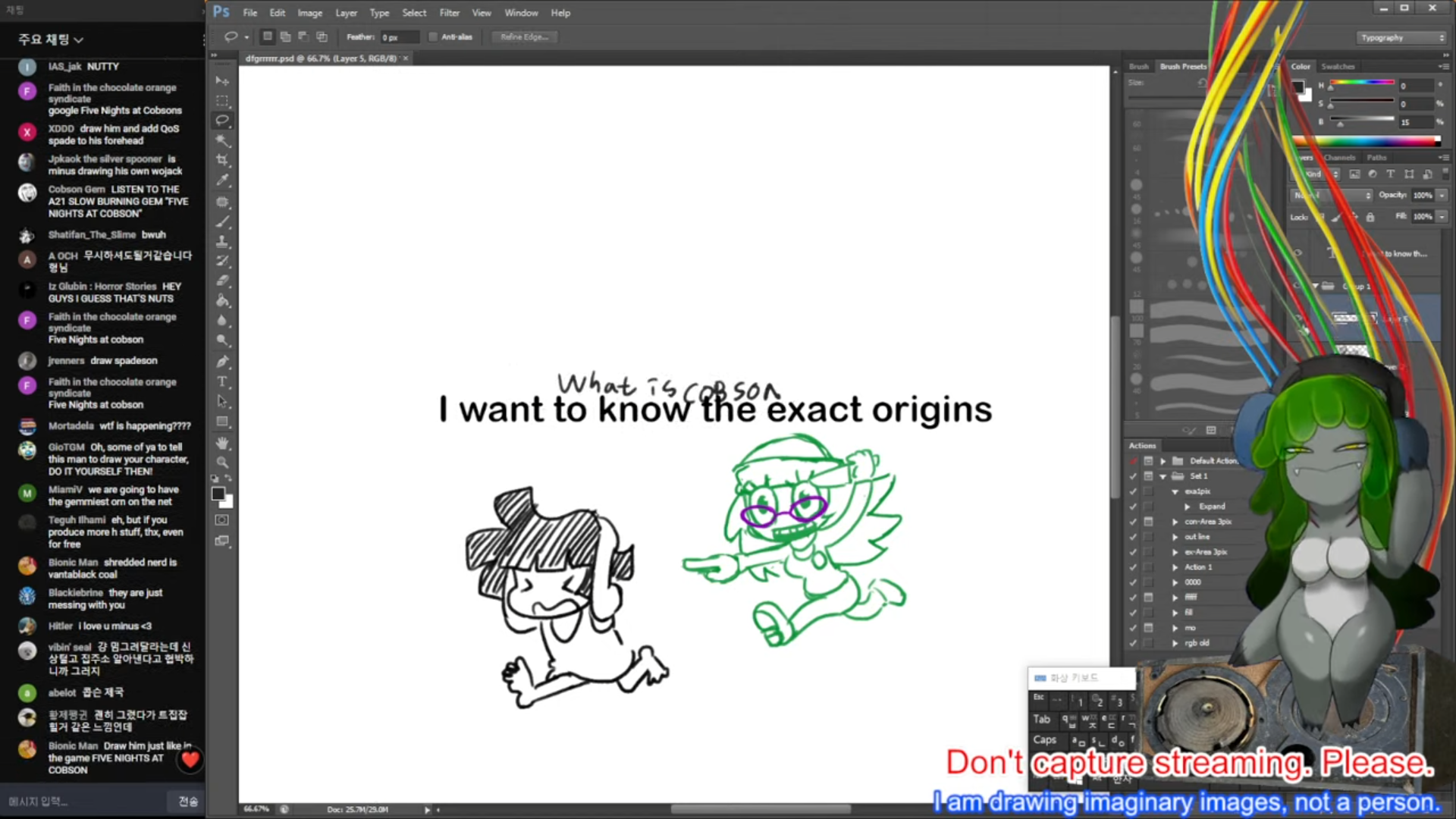Open the Filter menu
This screenshot has height=819, width=1456.
tap(449, 13)
